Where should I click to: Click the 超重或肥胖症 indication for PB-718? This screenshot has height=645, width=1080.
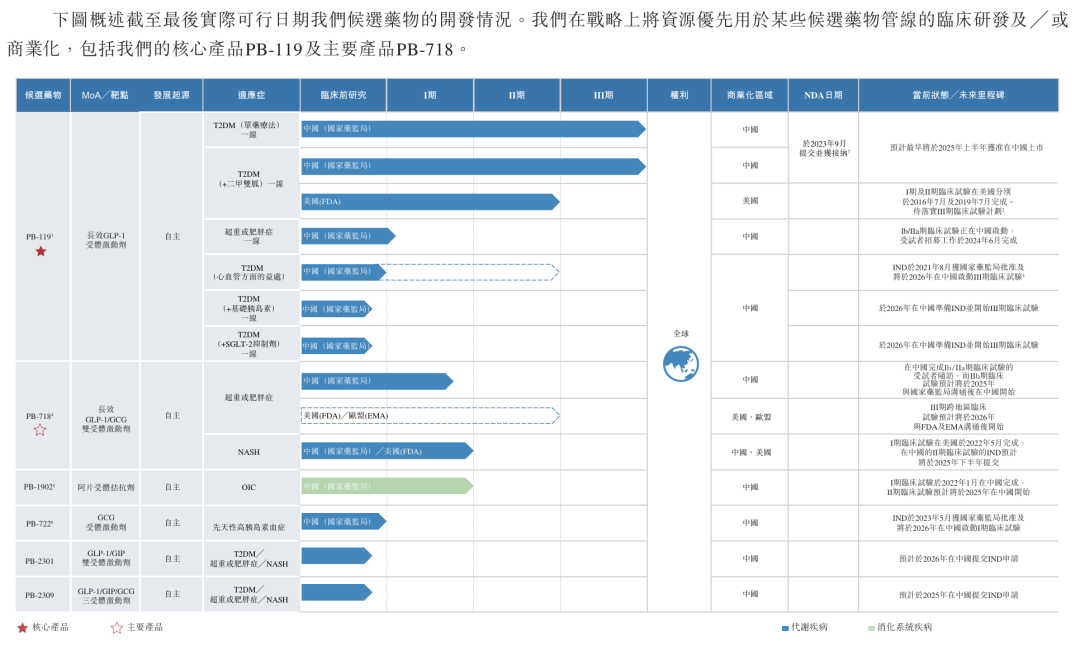(x=249, y=398)
